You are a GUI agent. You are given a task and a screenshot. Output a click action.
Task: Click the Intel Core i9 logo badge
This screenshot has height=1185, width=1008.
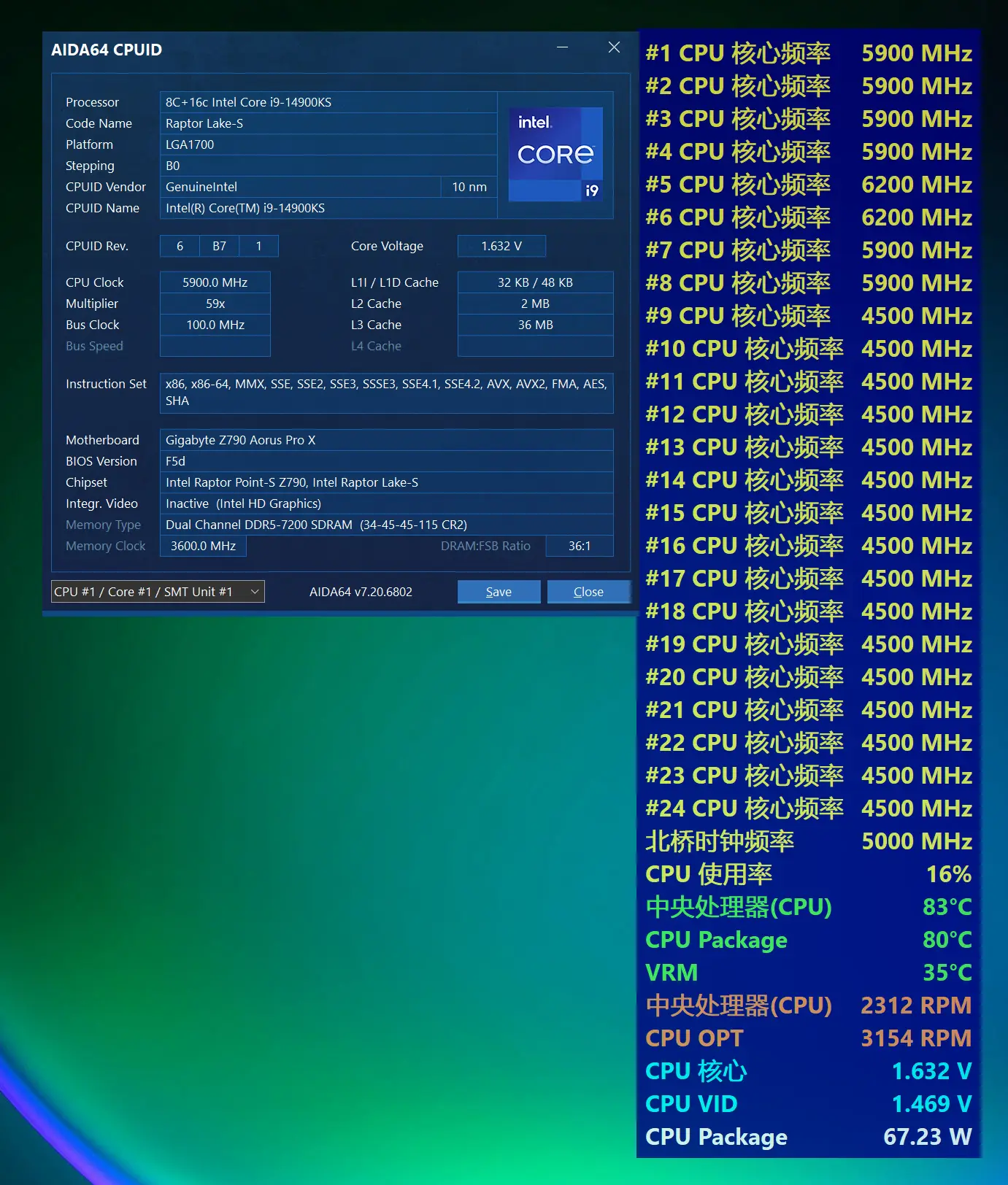click(555, 154)
